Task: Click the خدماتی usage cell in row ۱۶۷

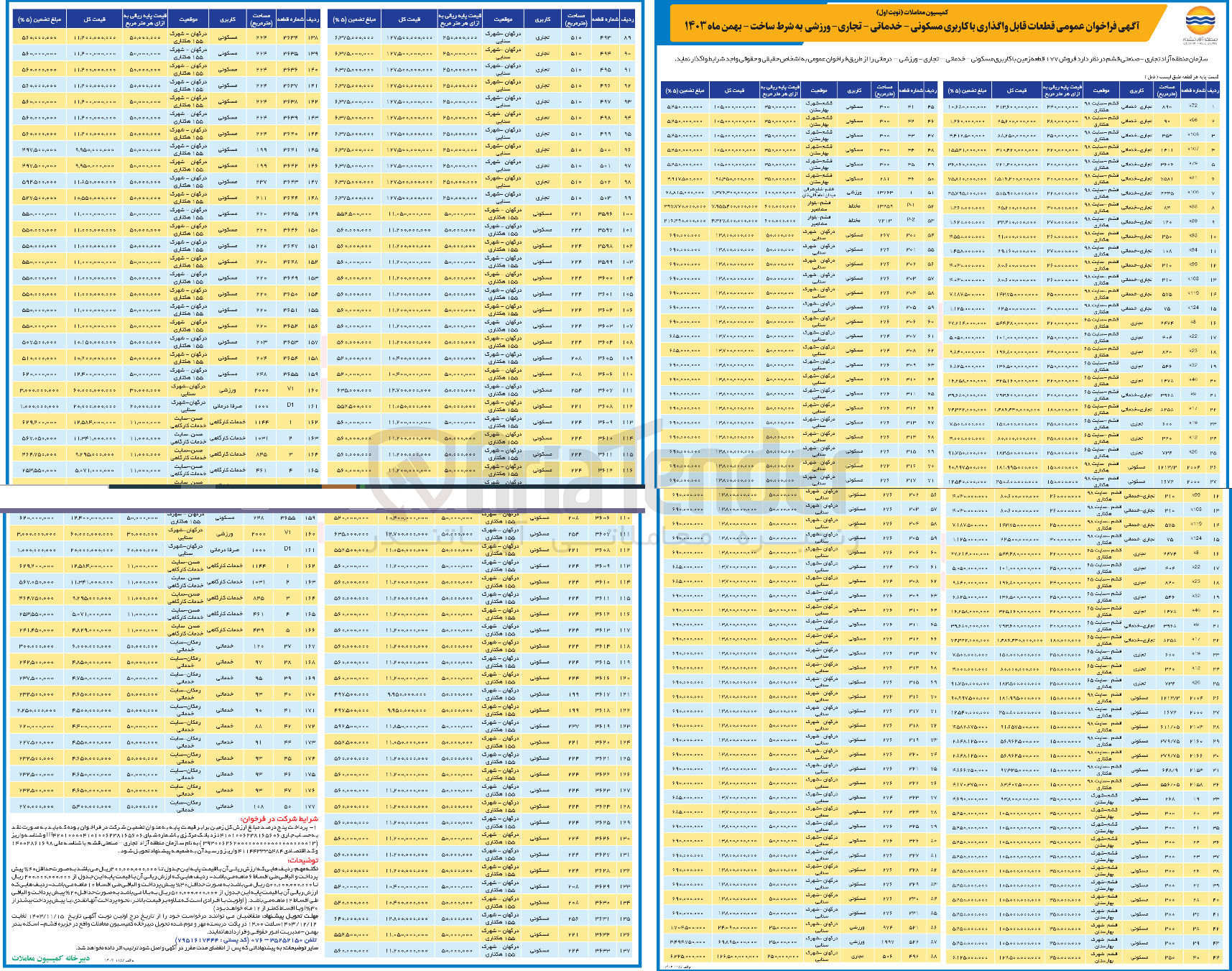Action: pyautogui.click(x=225, y=645)
